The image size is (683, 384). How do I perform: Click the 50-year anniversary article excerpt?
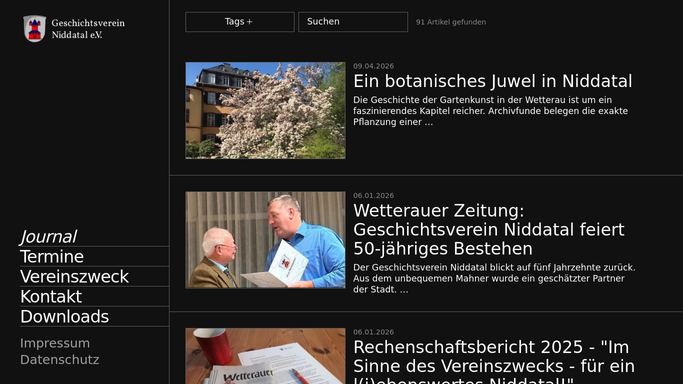tap(494, 279)
